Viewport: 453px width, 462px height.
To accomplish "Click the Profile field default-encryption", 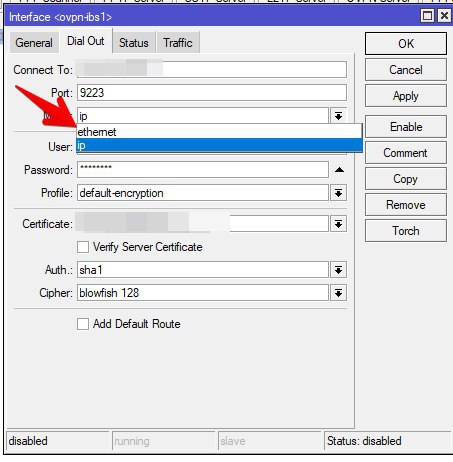I will point(203,193).
